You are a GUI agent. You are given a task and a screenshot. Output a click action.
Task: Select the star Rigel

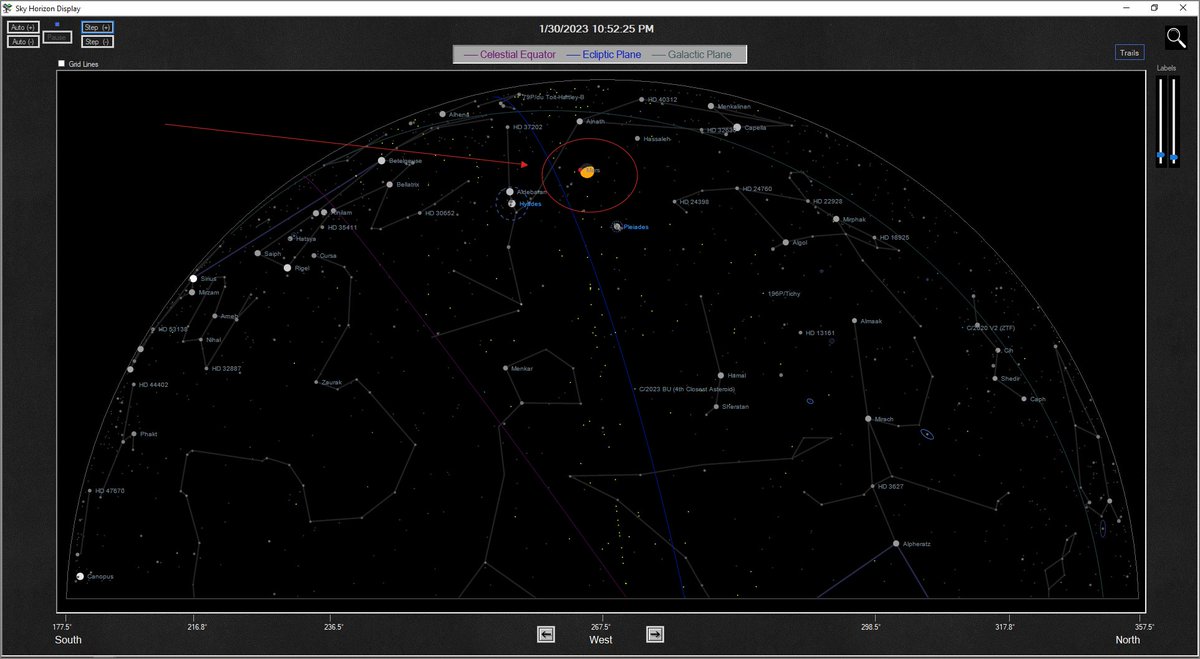pos(288,268)
